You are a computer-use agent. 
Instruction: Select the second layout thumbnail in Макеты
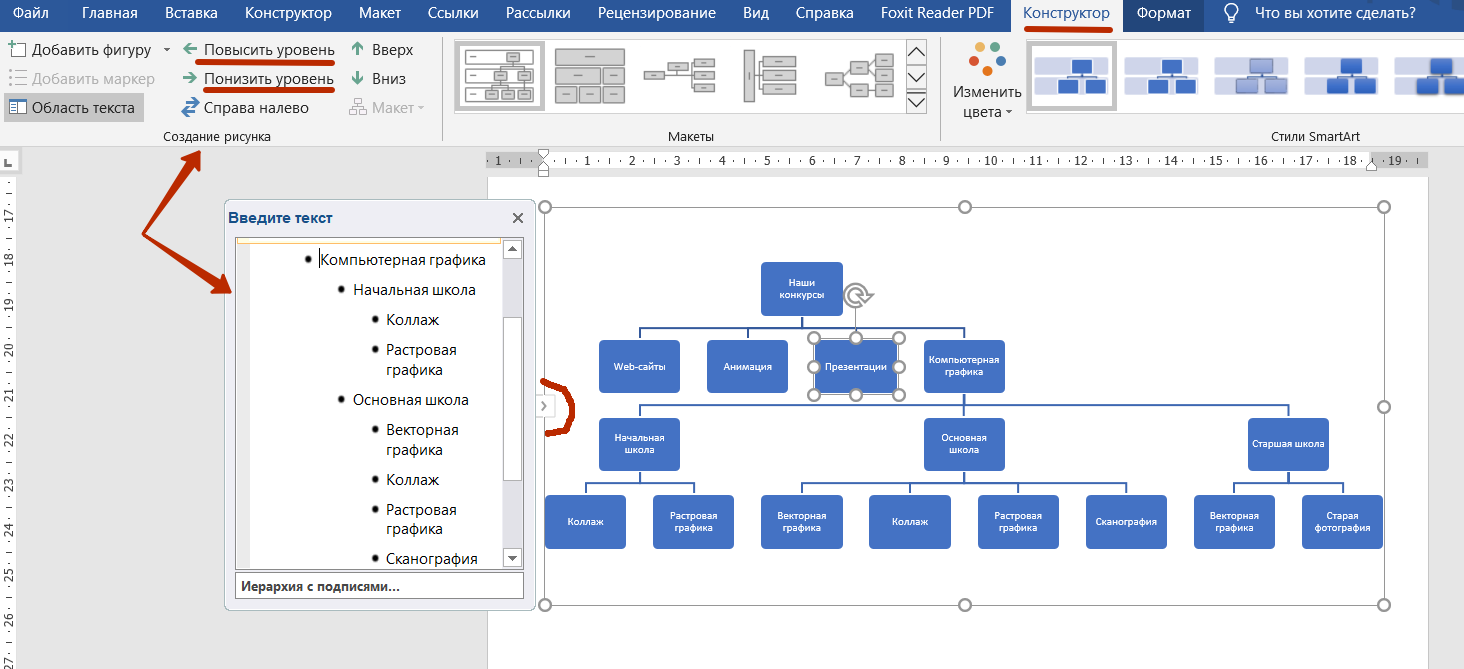590,75
